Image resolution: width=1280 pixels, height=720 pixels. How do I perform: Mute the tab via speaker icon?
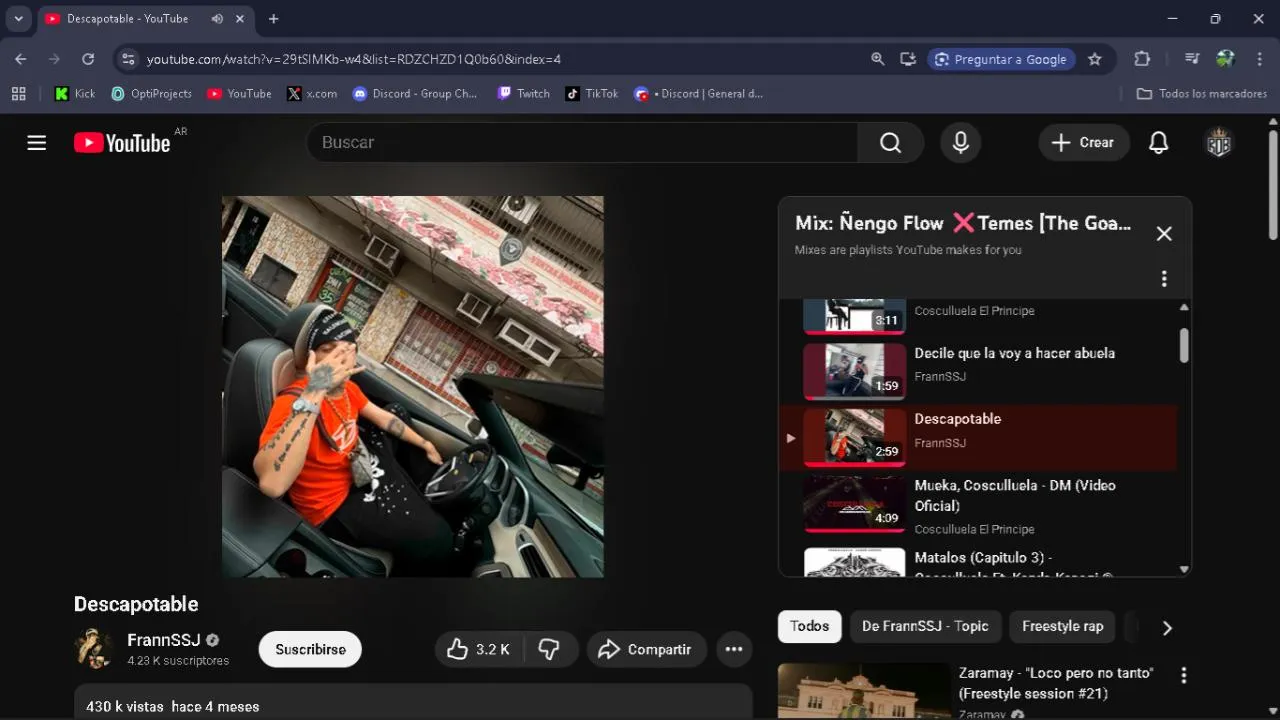[x=217, y=18]
